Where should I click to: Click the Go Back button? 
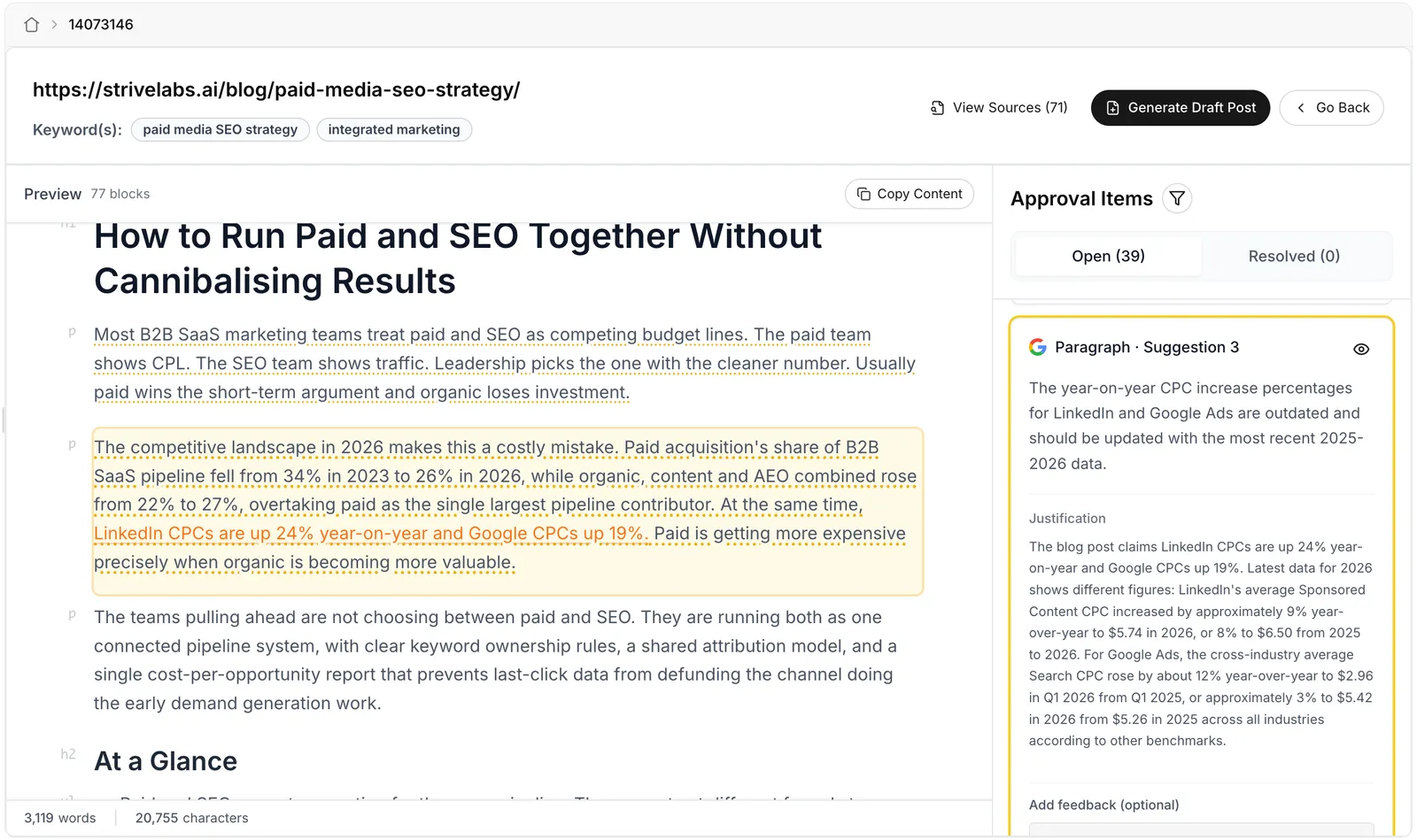[x=1331, y=108]
